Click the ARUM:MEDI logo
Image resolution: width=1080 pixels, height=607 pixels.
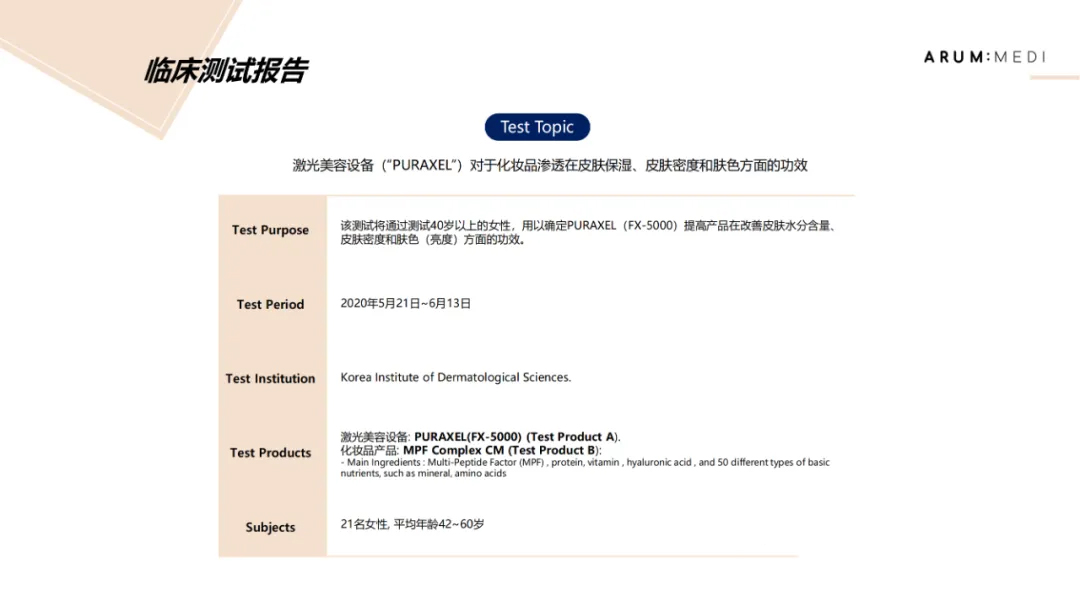point(985,57)
